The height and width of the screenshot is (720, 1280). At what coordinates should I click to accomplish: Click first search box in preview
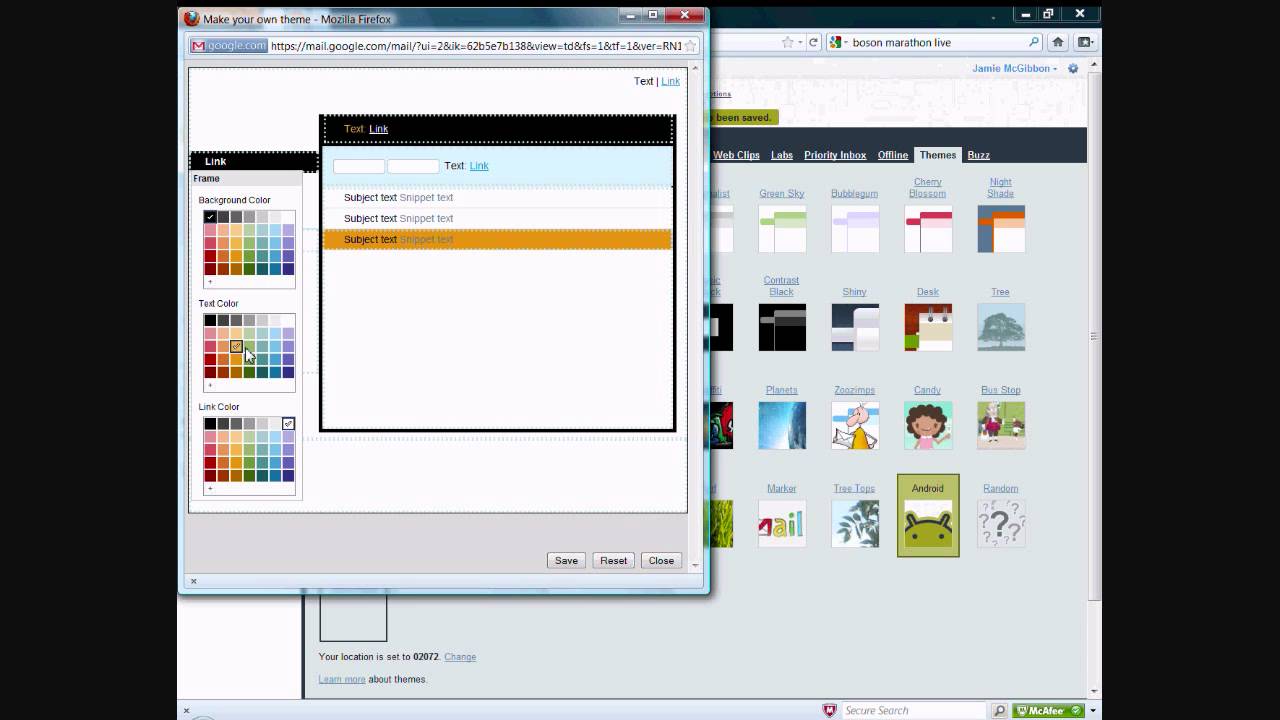pyautogui.click(x=359, y=166)
